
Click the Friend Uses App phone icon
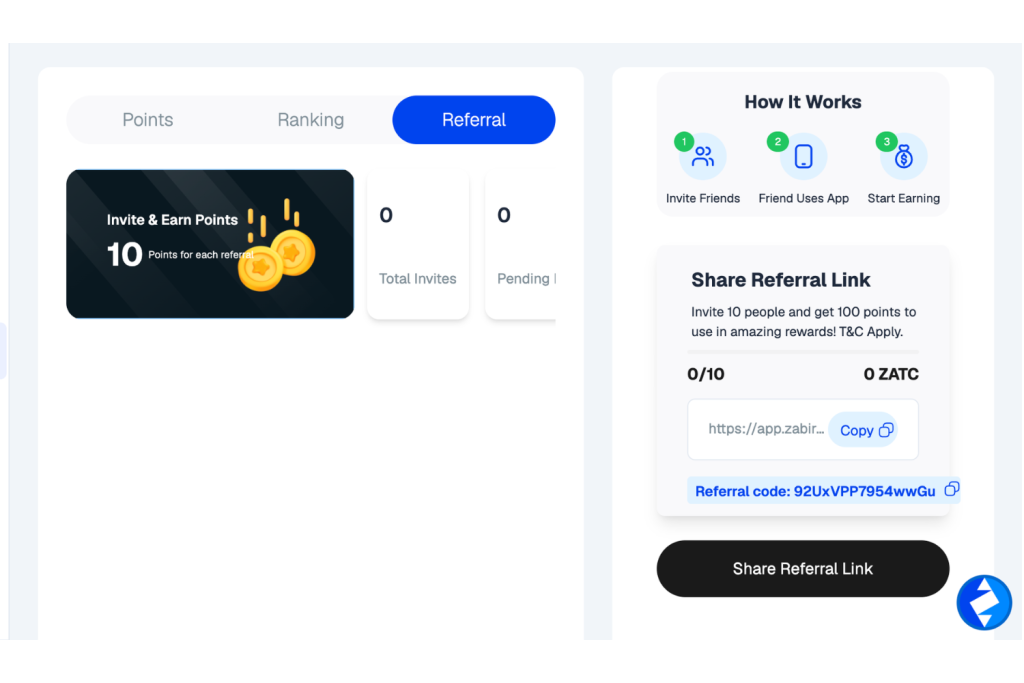coord(803,157)
